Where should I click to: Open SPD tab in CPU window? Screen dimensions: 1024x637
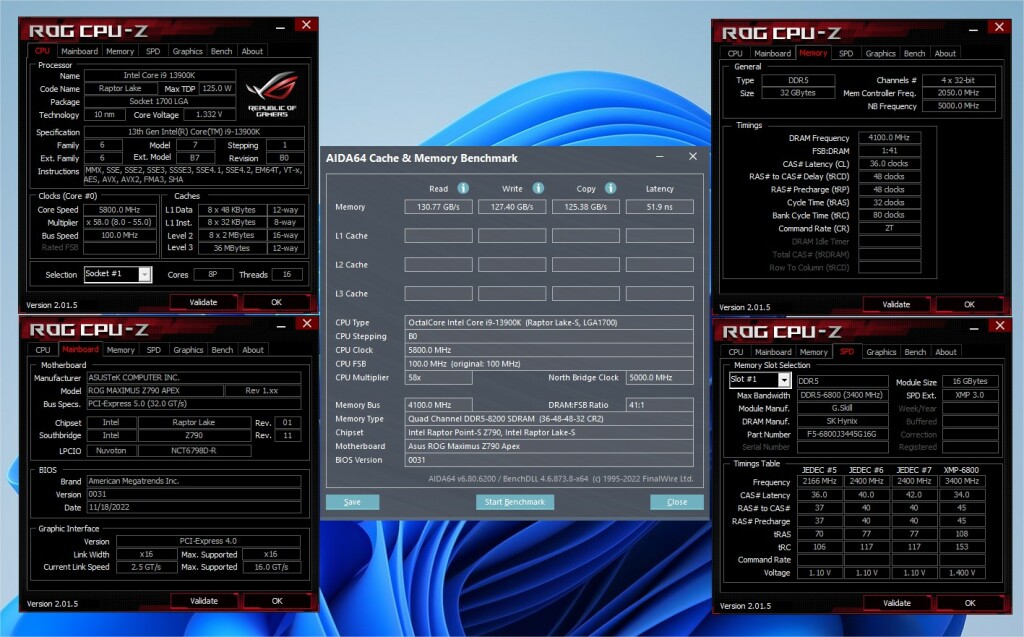tap(153, 51)
